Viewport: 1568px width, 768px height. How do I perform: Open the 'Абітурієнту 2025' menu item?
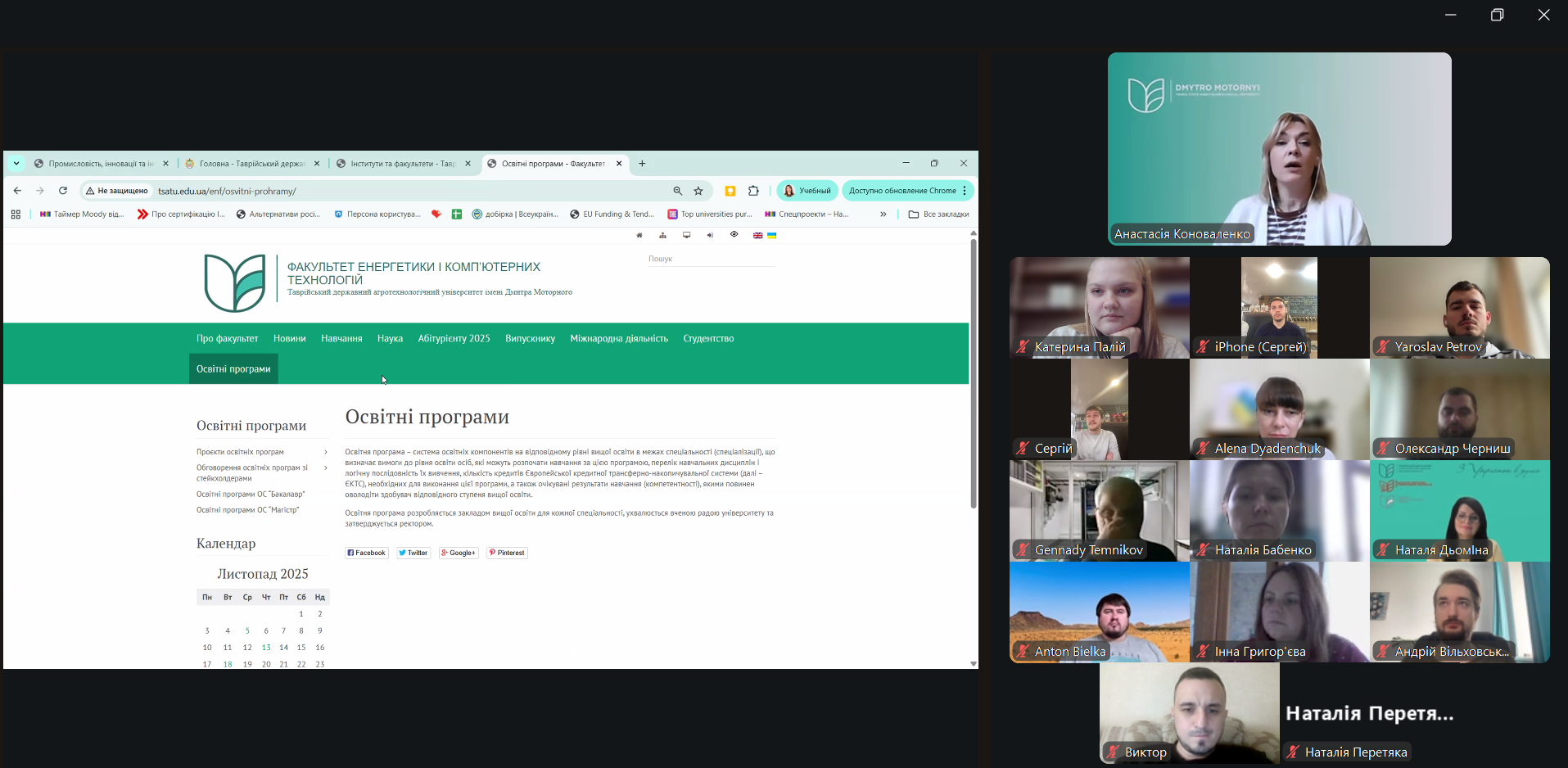[454, 339]
